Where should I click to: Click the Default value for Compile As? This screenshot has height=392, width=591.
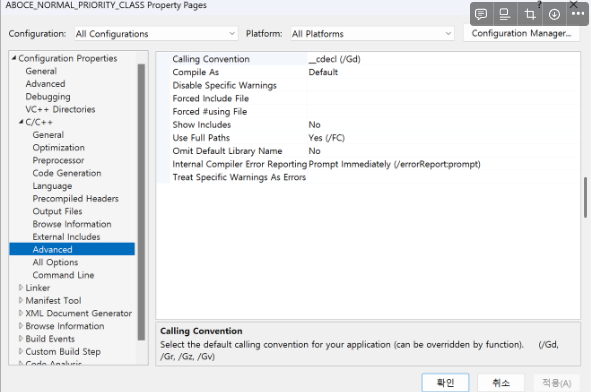coord(323,72)
